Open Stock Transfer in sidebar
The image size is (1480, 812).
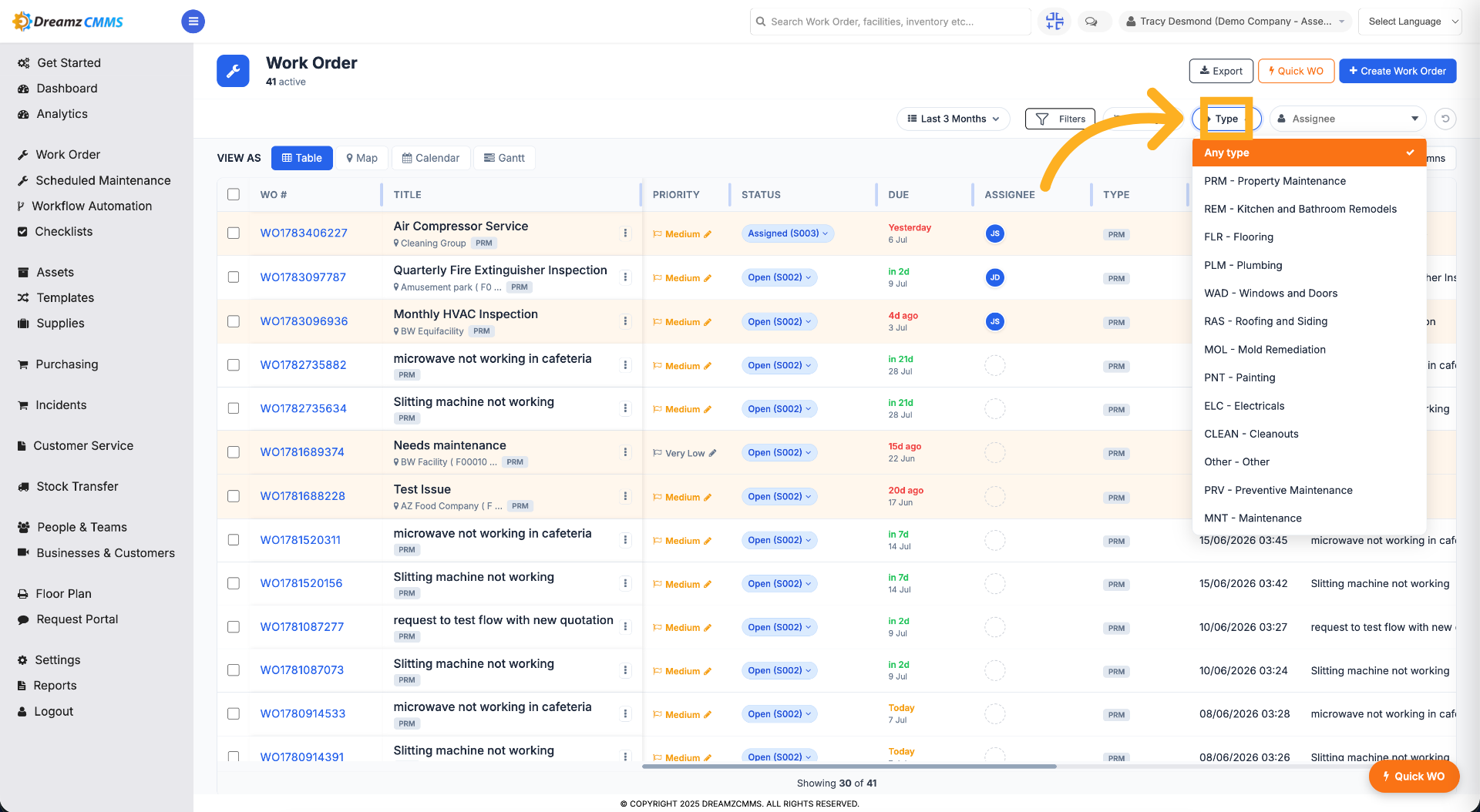coord(77,486)
